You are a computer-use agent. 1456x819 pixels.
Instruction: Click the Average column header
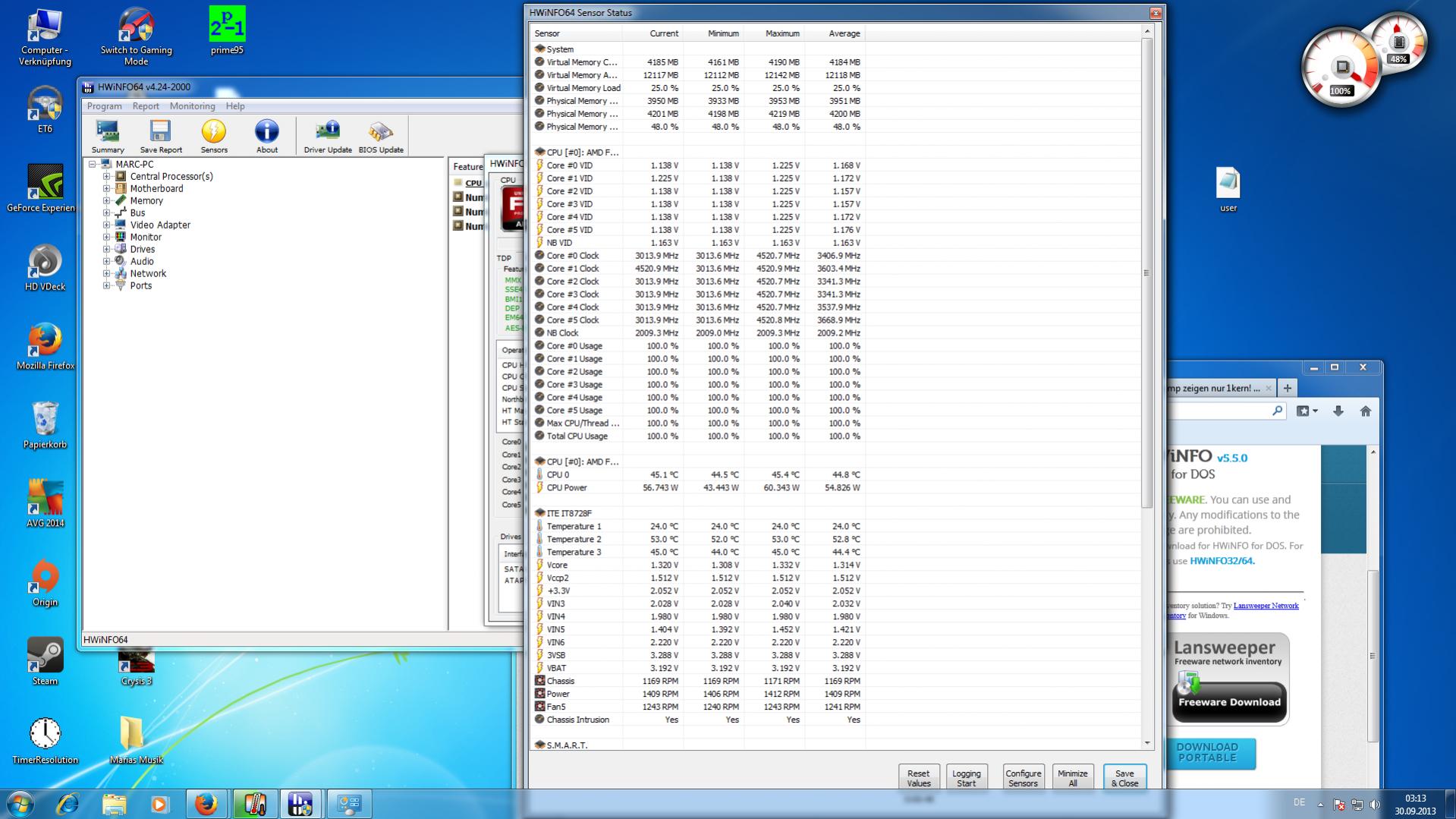tap(835, 33)
